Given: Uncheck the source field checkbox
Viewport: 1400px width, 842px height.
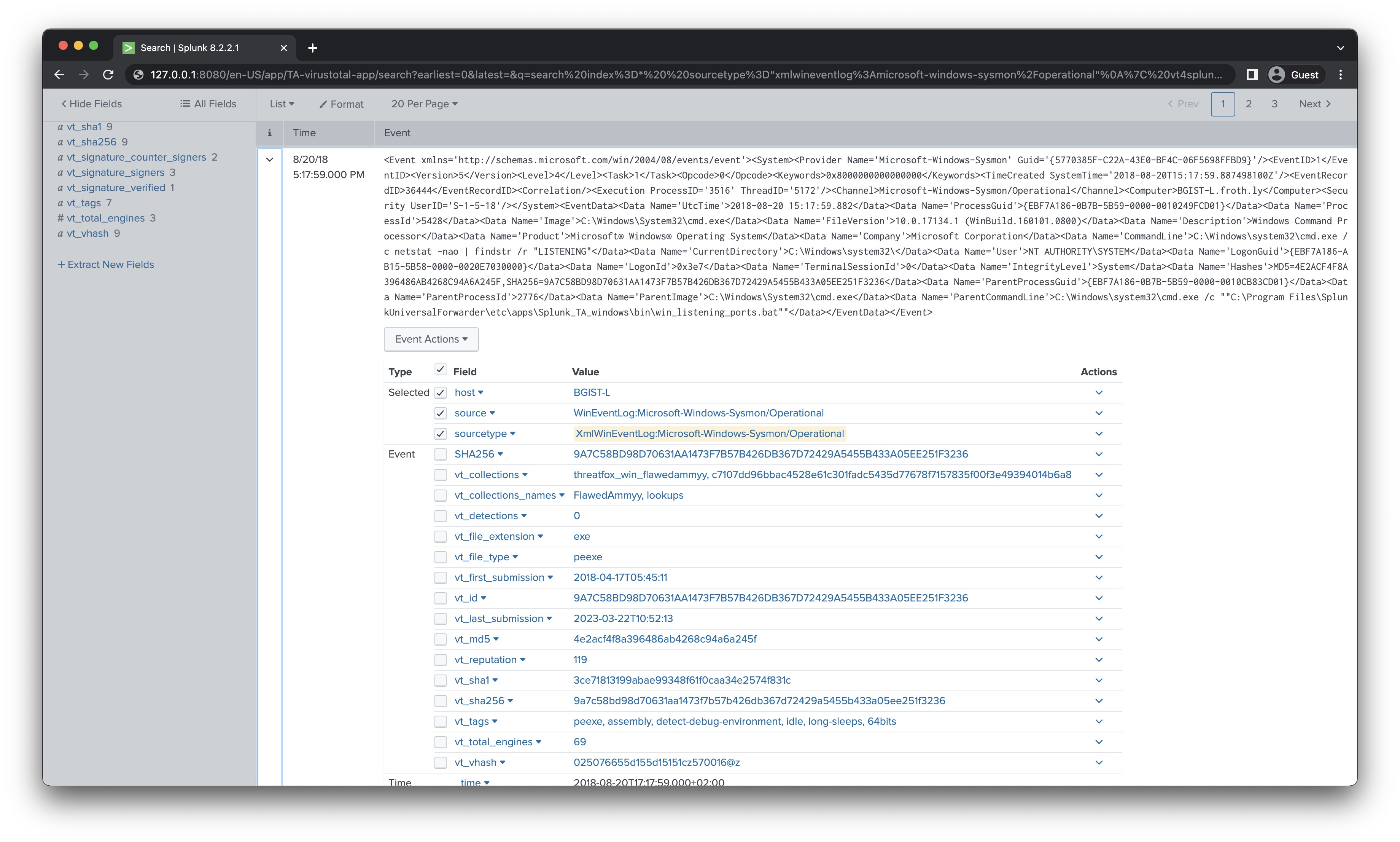Looking at the screenshot, I should click(441, 413).
